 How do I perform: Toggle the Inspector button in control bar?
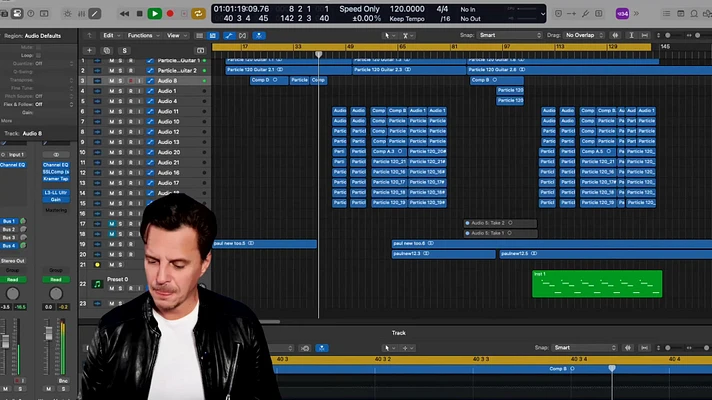point(17,14)
